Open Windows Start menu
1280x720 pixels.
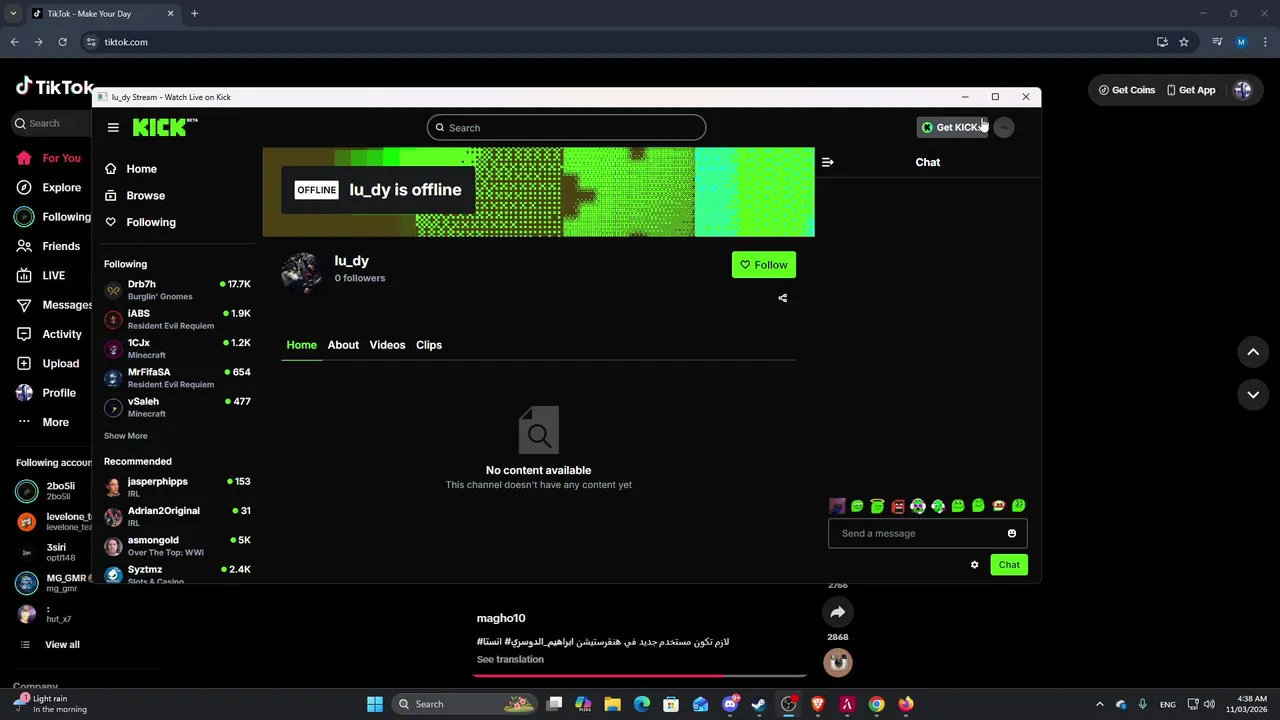pyautogui.click(x=375, y=704)
